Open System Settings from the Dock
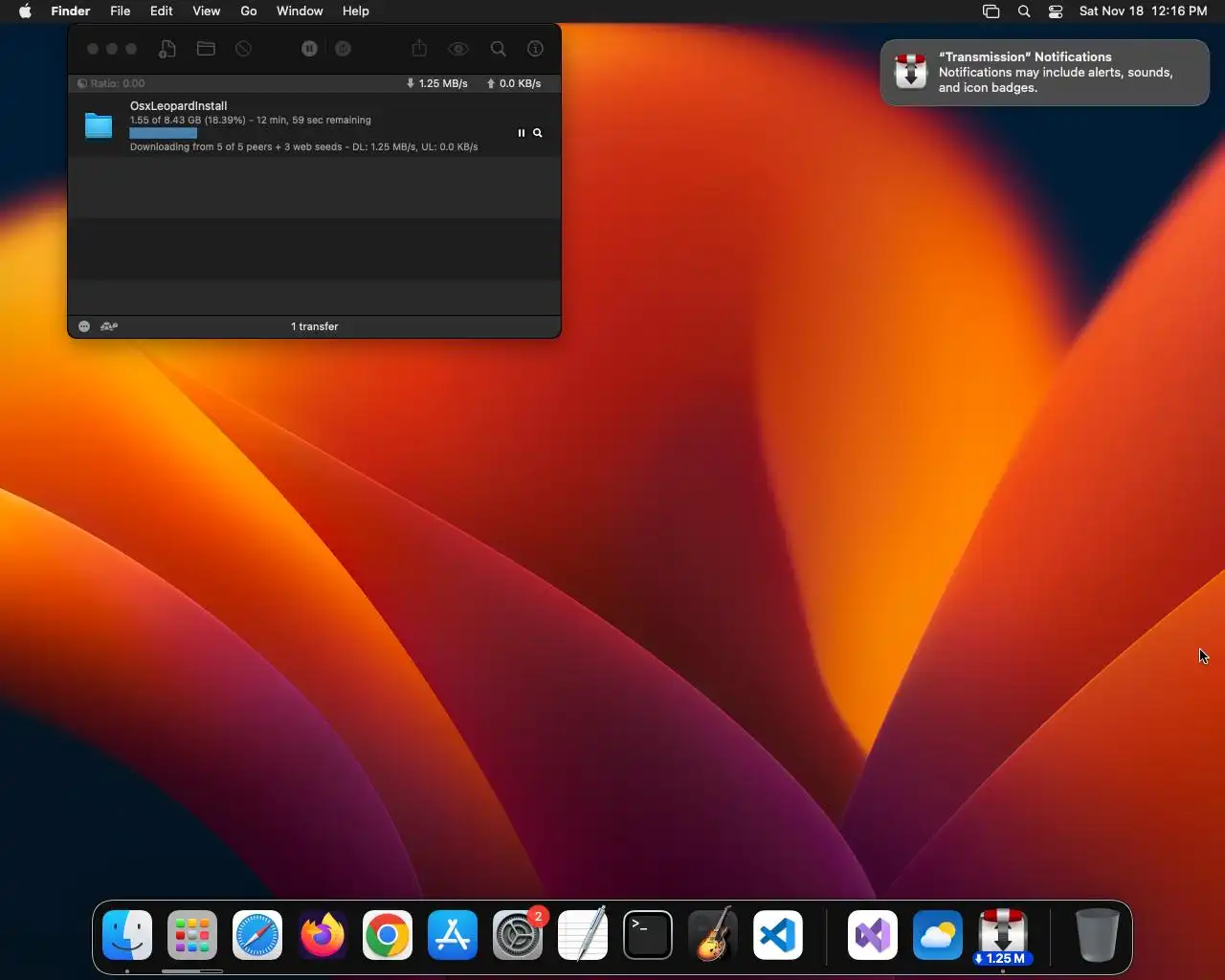This screenshot has width=1225, height=980. [x=518, y=935]
